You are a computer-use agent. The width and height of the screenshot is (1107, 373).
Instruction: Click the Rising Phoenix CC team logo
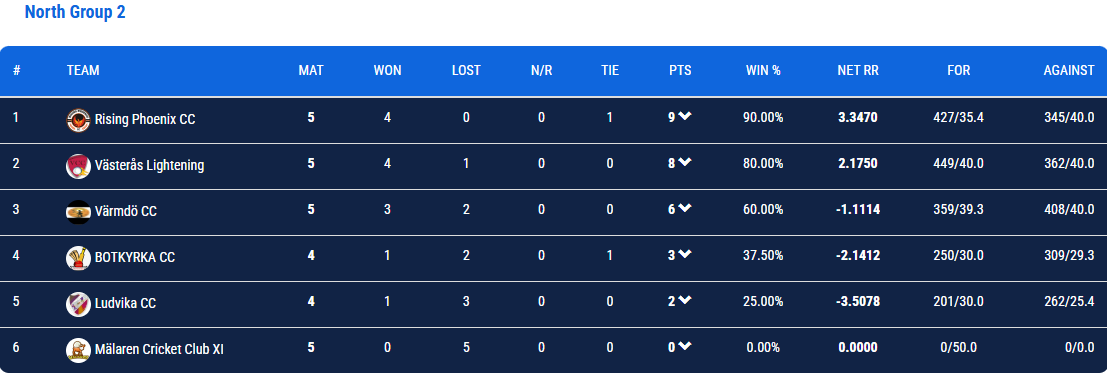click(x=78, y=120)
